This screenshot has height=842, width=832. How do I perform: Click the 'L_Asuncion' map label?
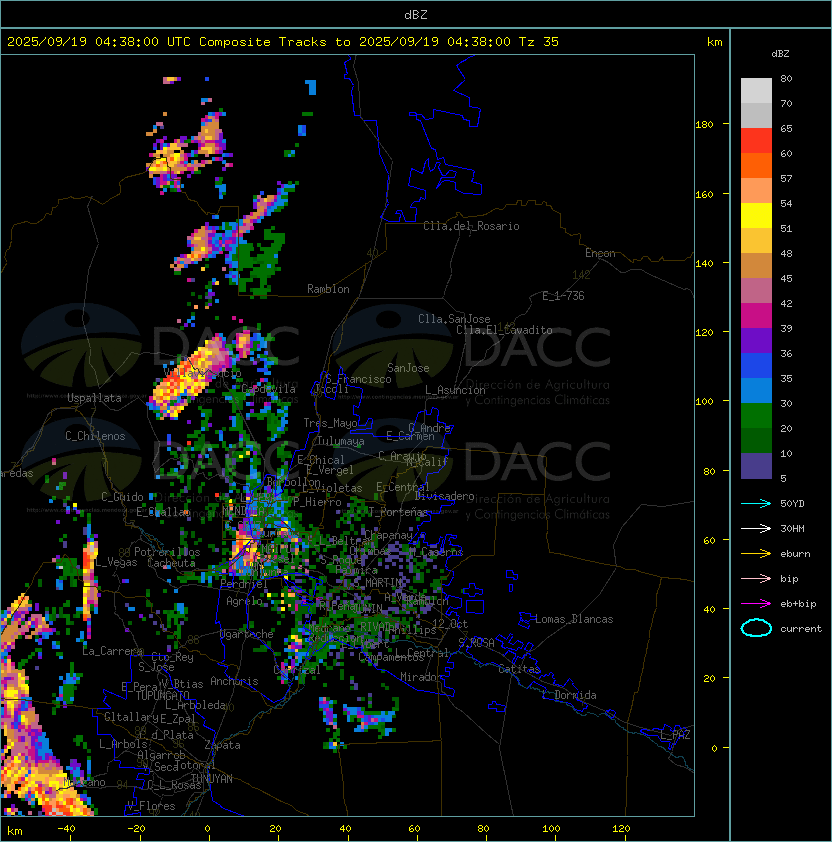coord(455,390)
